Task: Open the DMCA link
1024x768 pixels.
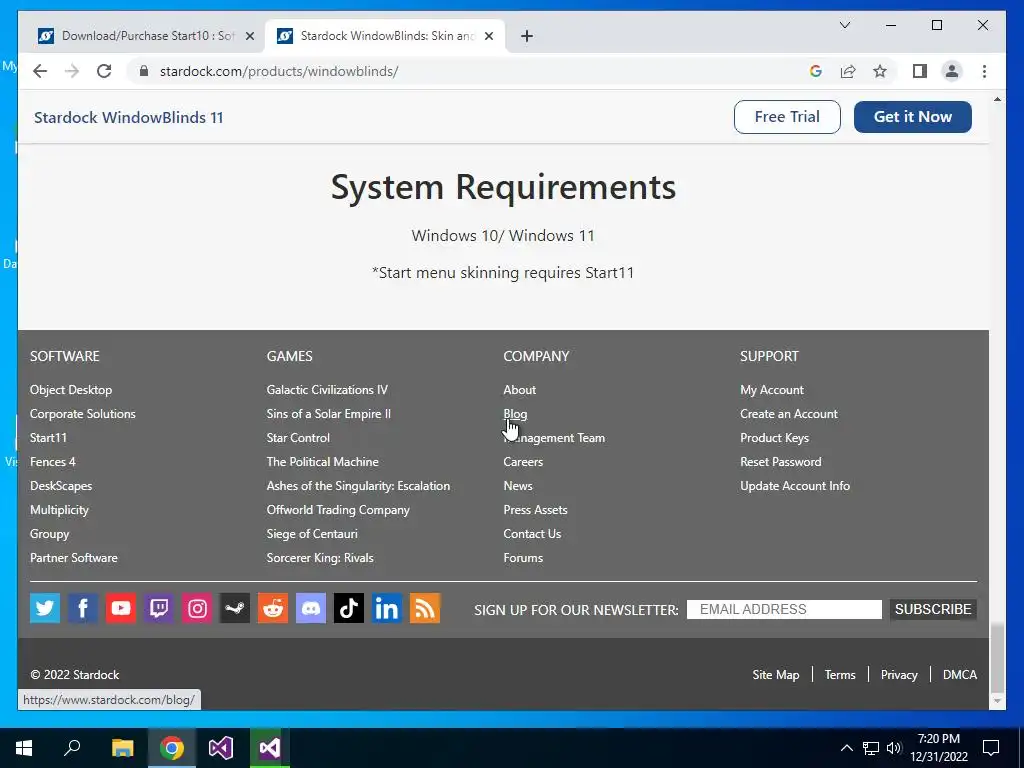Action: pos(960,675)
